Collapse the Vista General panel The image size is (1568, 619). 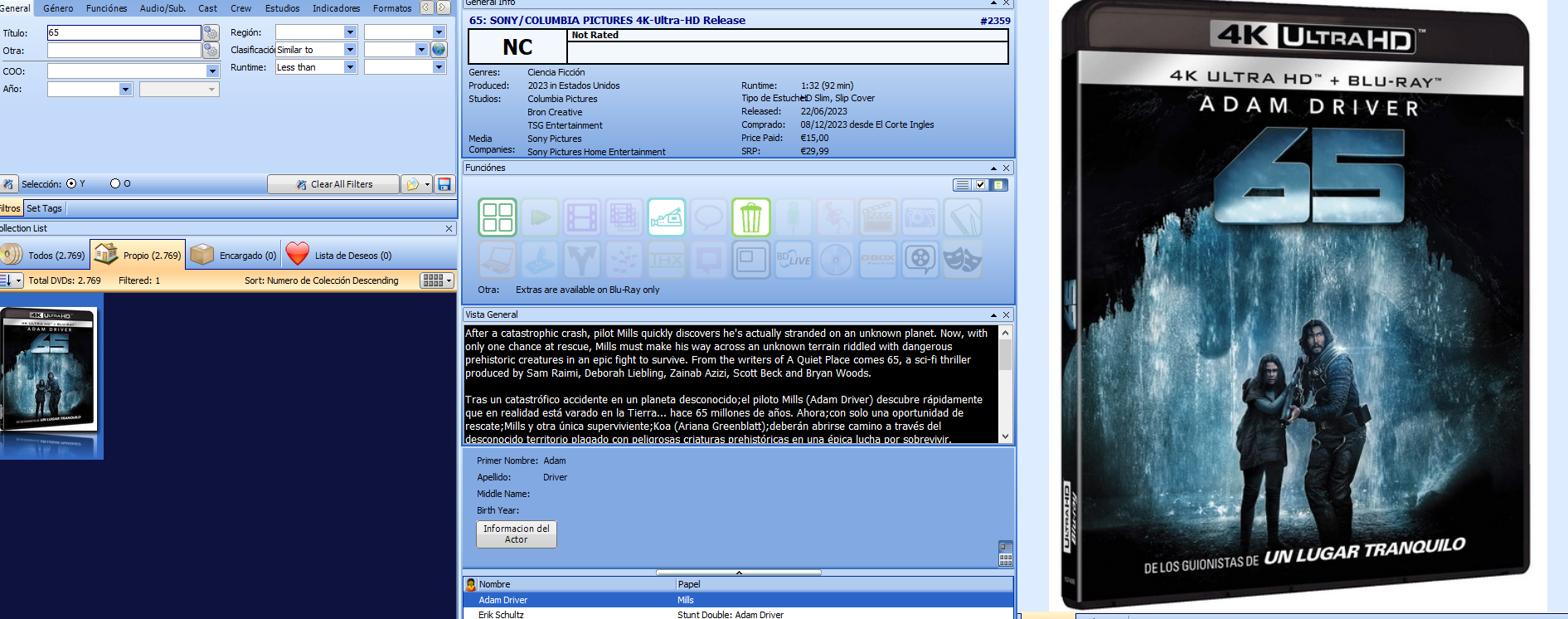pos(993,314)
